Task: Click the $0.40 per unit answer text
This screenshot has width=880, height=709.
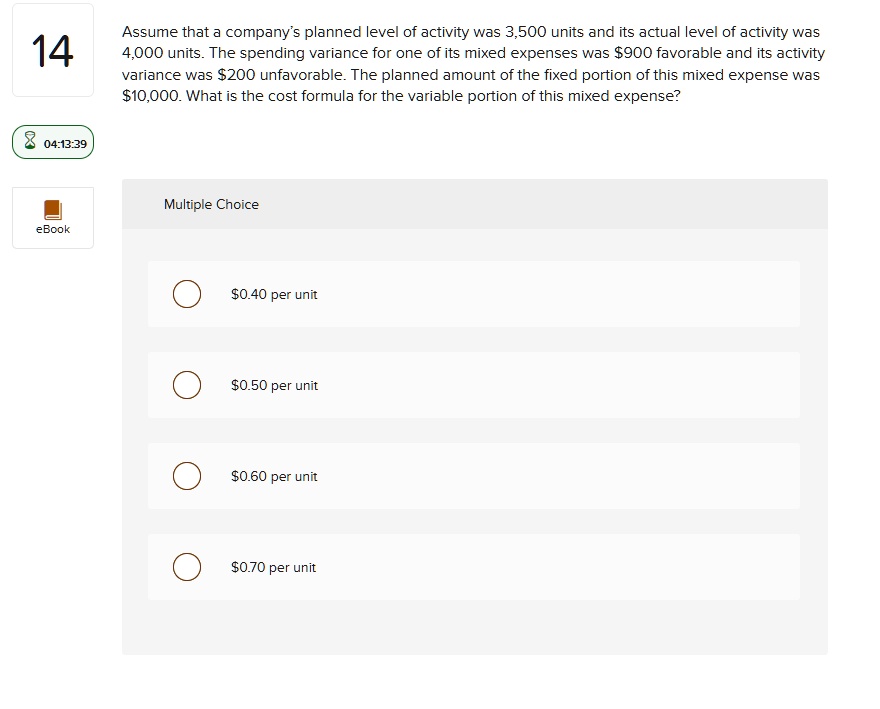Action: (273, 294)
